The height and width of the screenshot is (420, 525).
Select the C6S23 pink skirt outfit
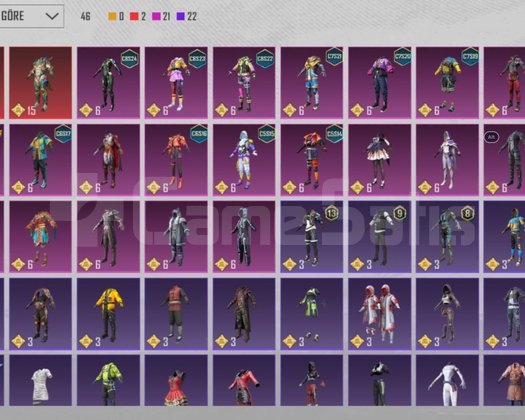coord(176,83)
